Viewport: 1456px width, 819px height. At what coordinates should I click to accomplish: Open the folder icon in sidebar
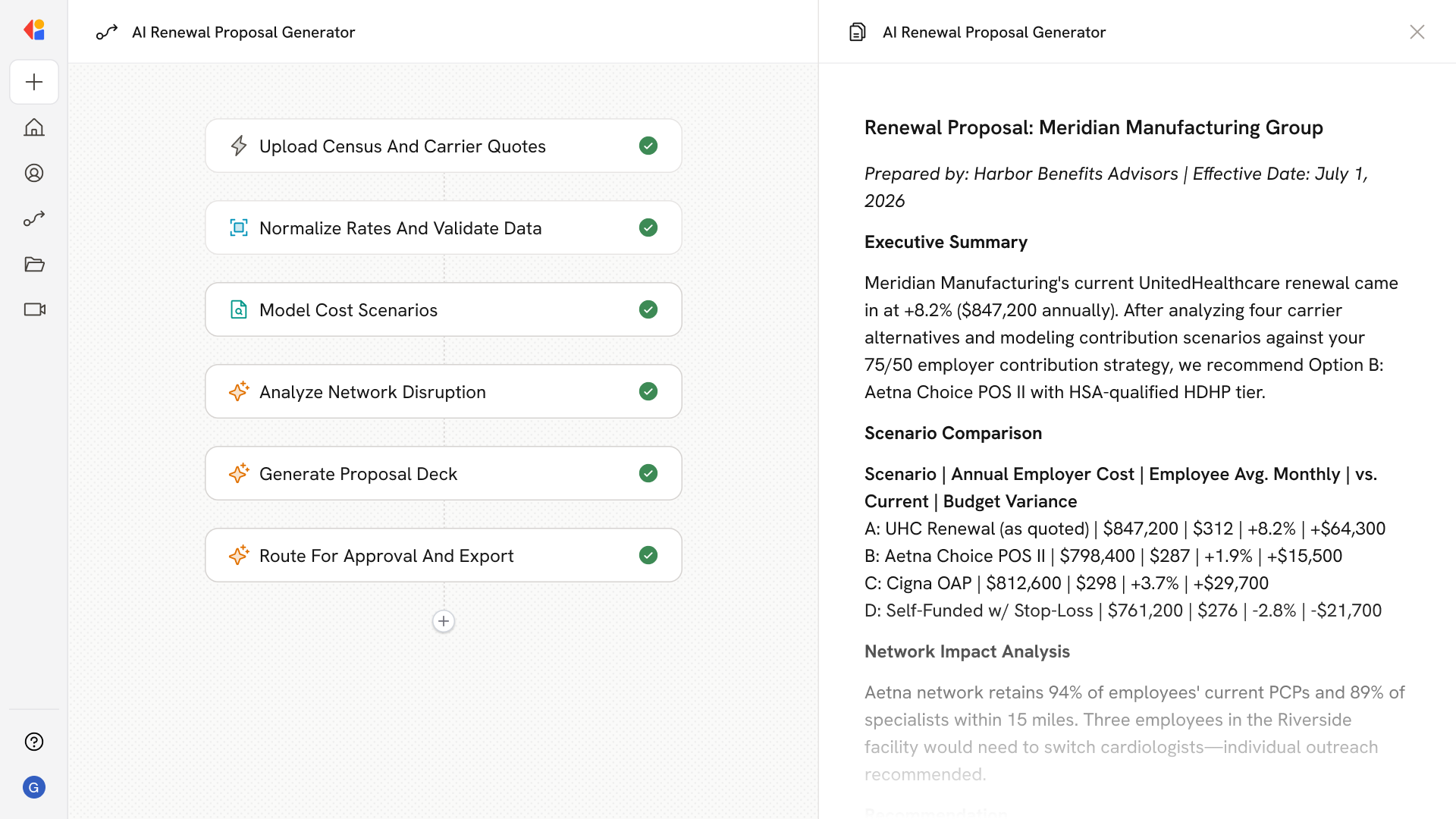(x=34, y=264)
